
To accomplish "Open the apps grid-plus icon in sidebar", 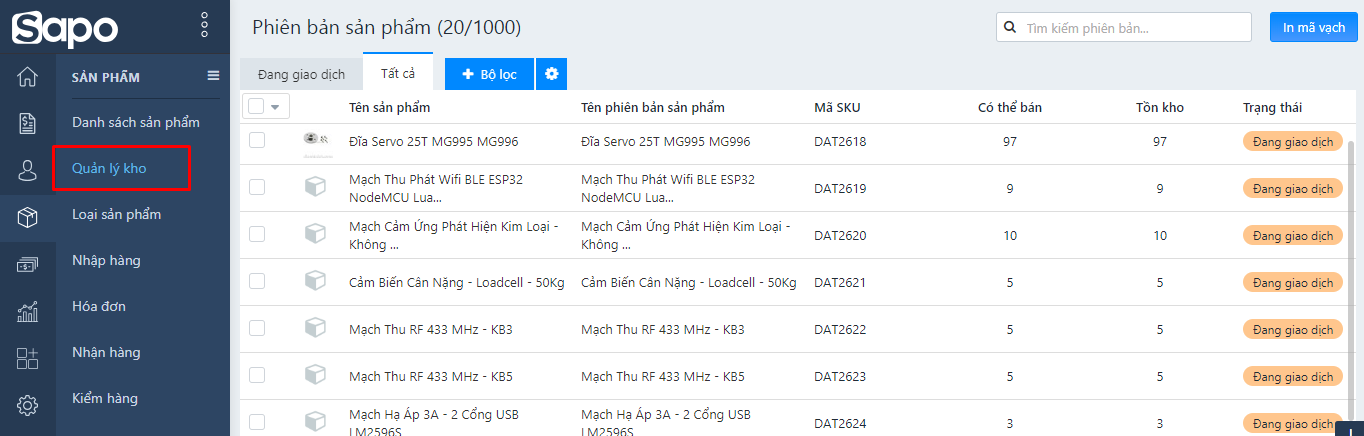I will point(28,358).
